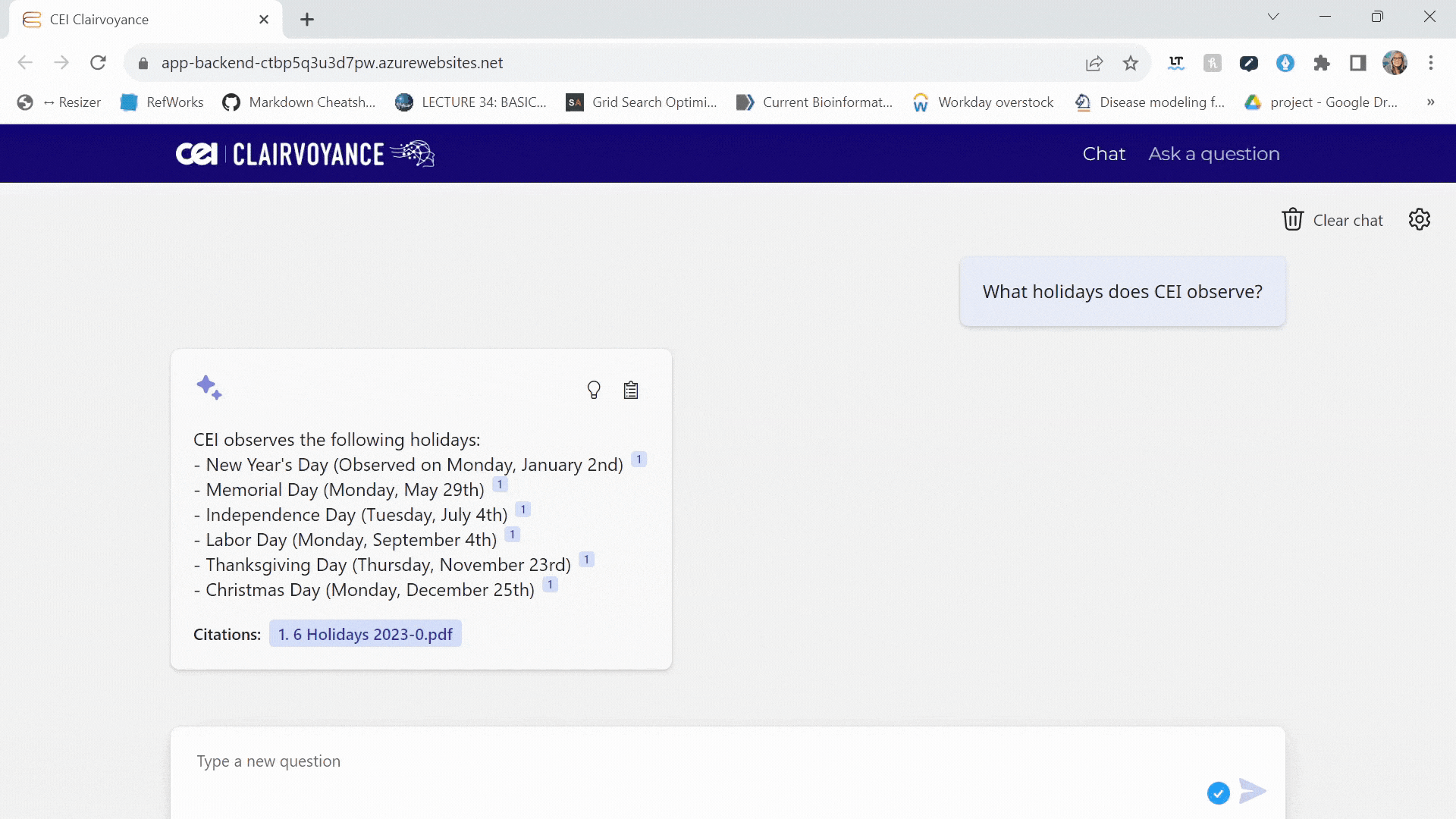
Task: Switch to the Chat tab
Action: [x=1103, y=154]
